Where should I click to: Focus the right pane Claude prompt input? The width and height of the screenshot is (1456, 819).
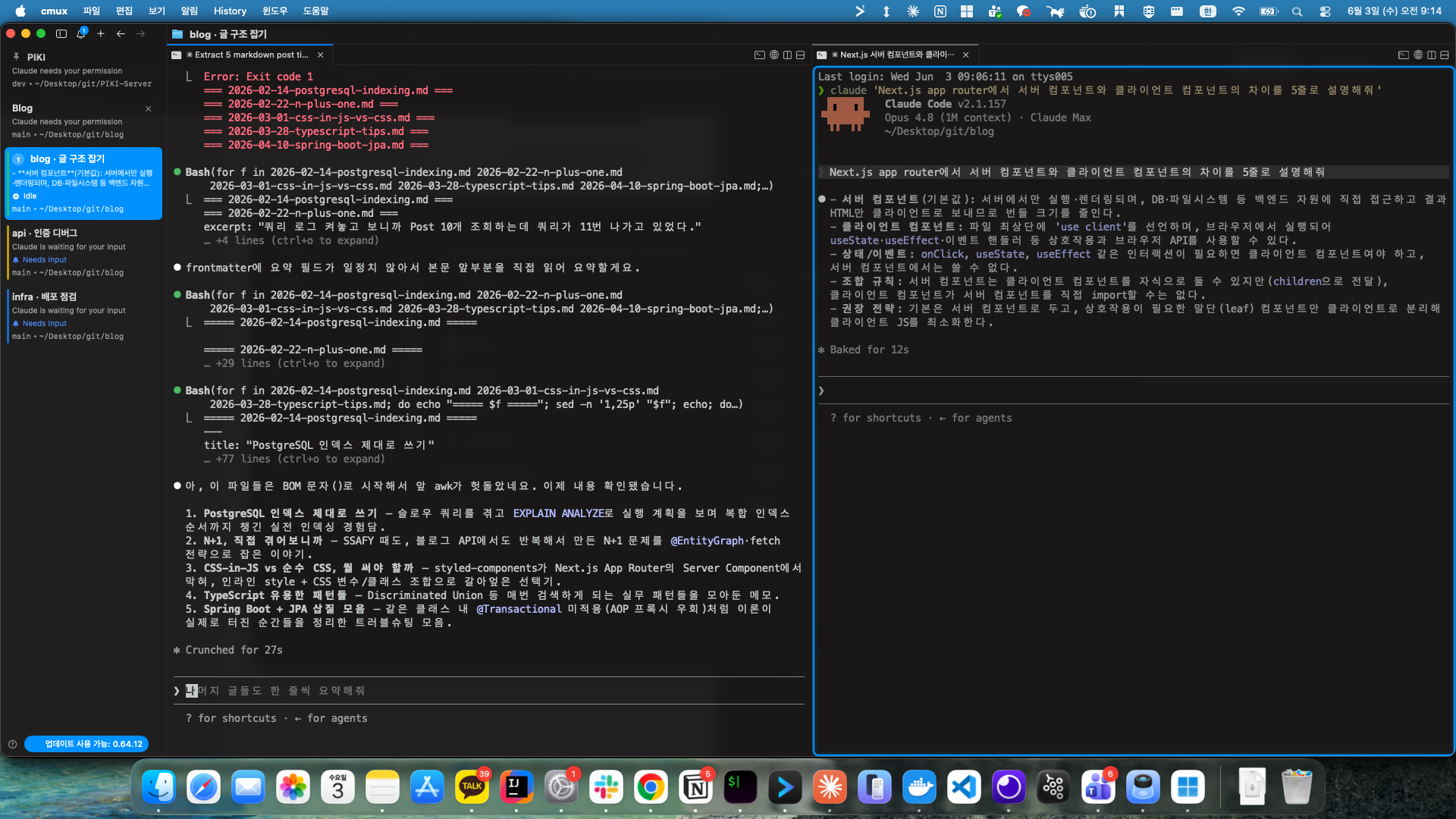[x=1134, y=391]
